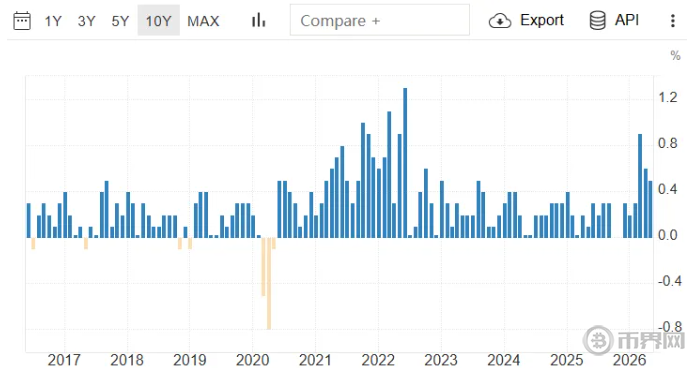The image size is (696, 368).
Task: Open the calendar date range picker
Action: tap(22, 21)
